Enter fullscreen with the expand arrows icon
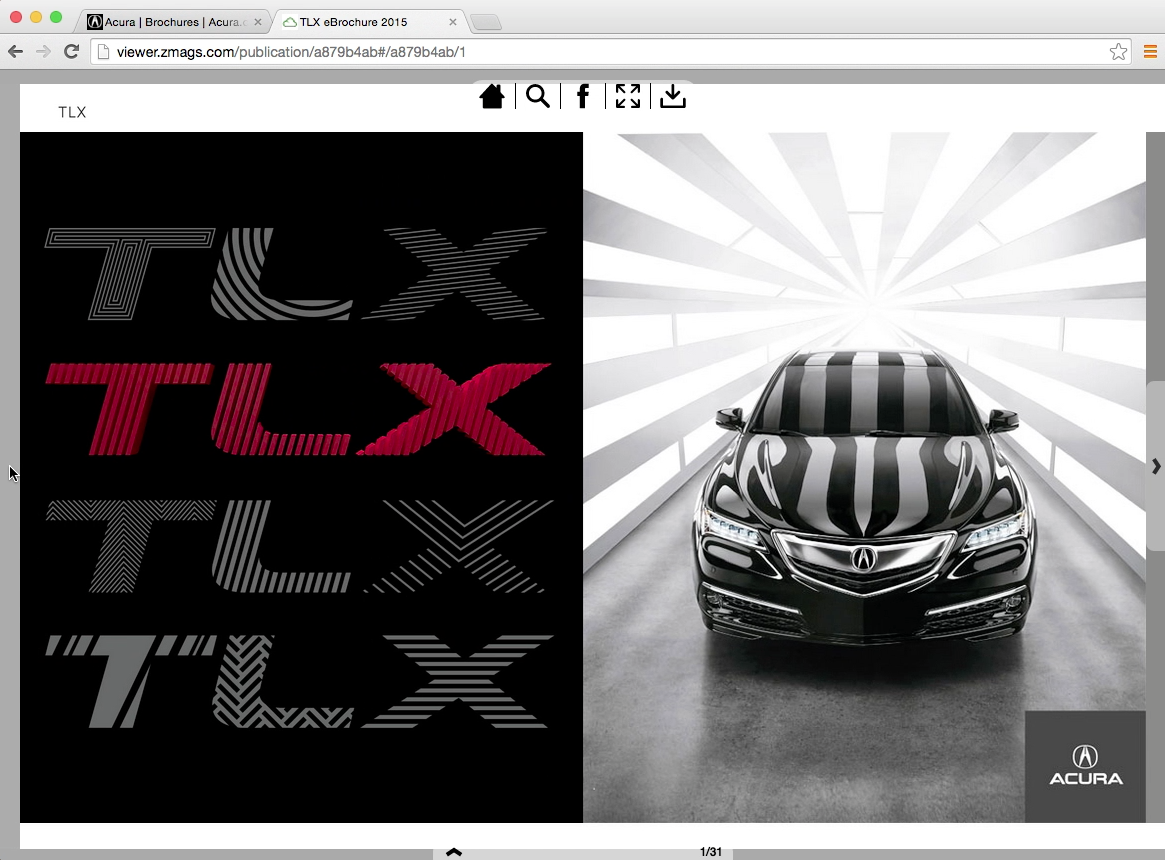Image resolution: width=1165 pixels, height=860 pixels. click(x=628, y=96)
